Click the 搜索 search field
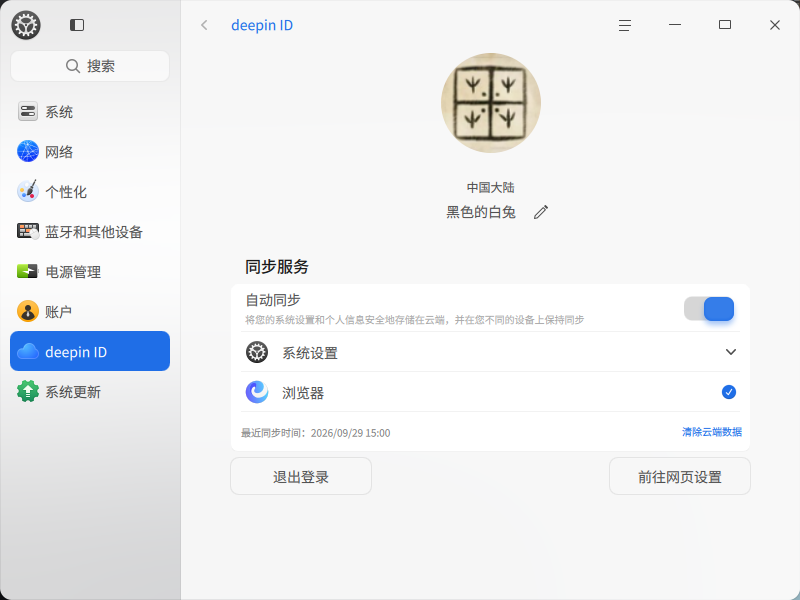This screenshot has height=600, width=800. pyautogui.click(x=90, y=66)
